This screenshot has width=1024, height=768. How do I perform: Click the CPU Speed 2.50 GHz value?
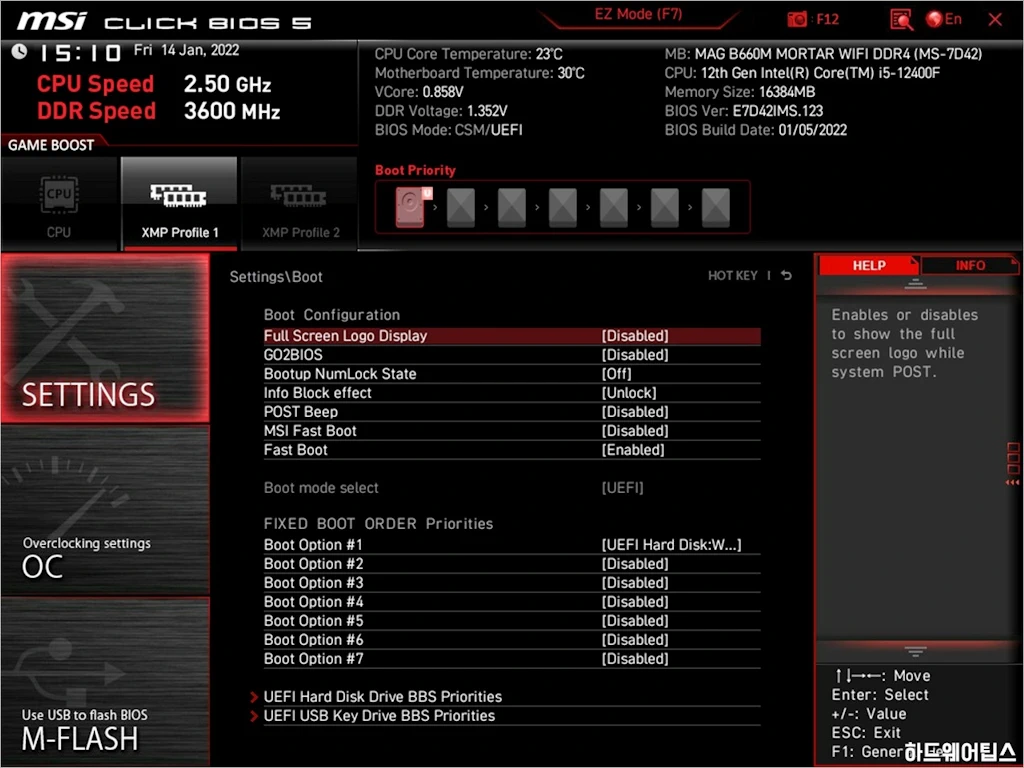(227, 84)
